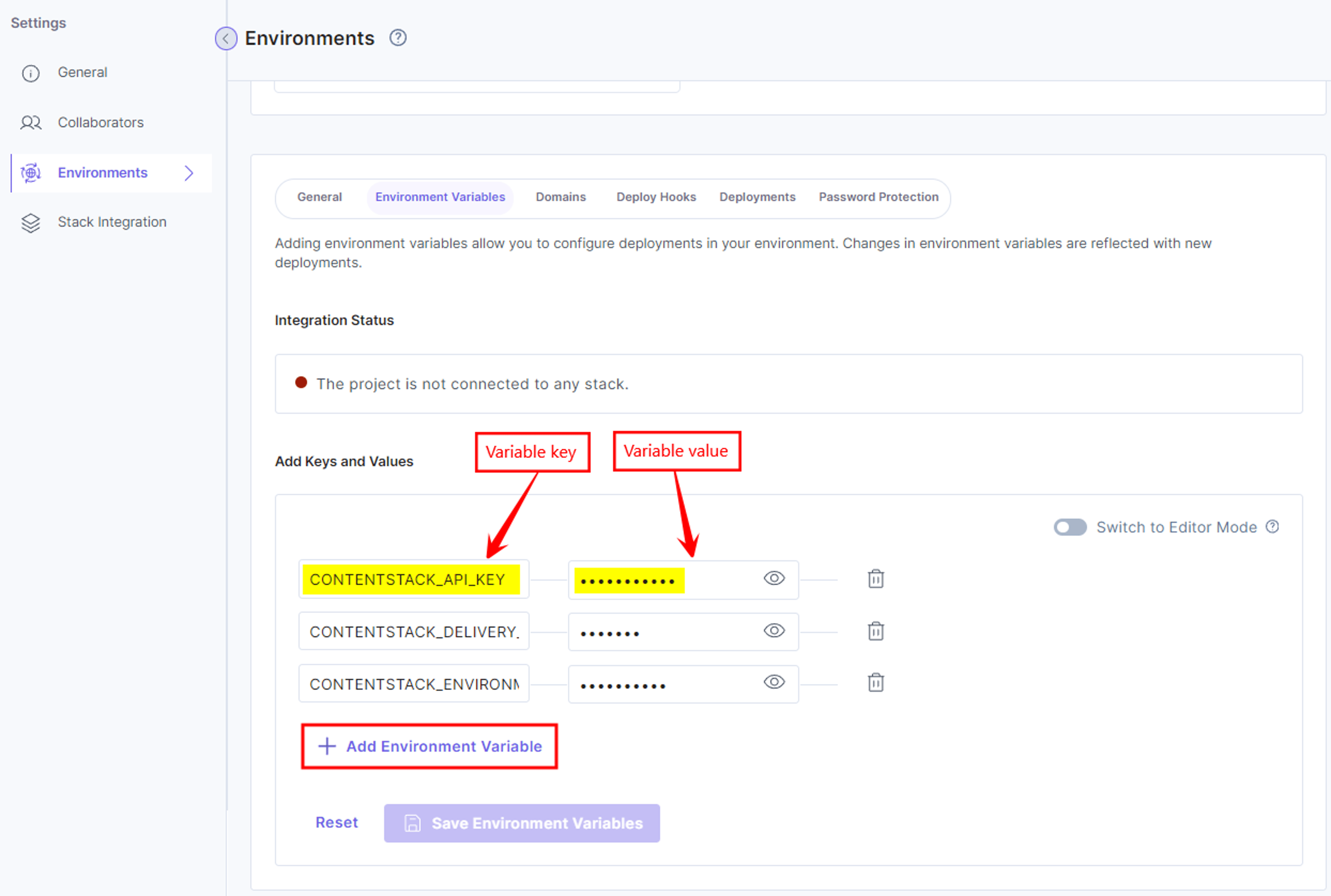Open help icon next to Environments title
1331x896 pixels.
point(398,38)
